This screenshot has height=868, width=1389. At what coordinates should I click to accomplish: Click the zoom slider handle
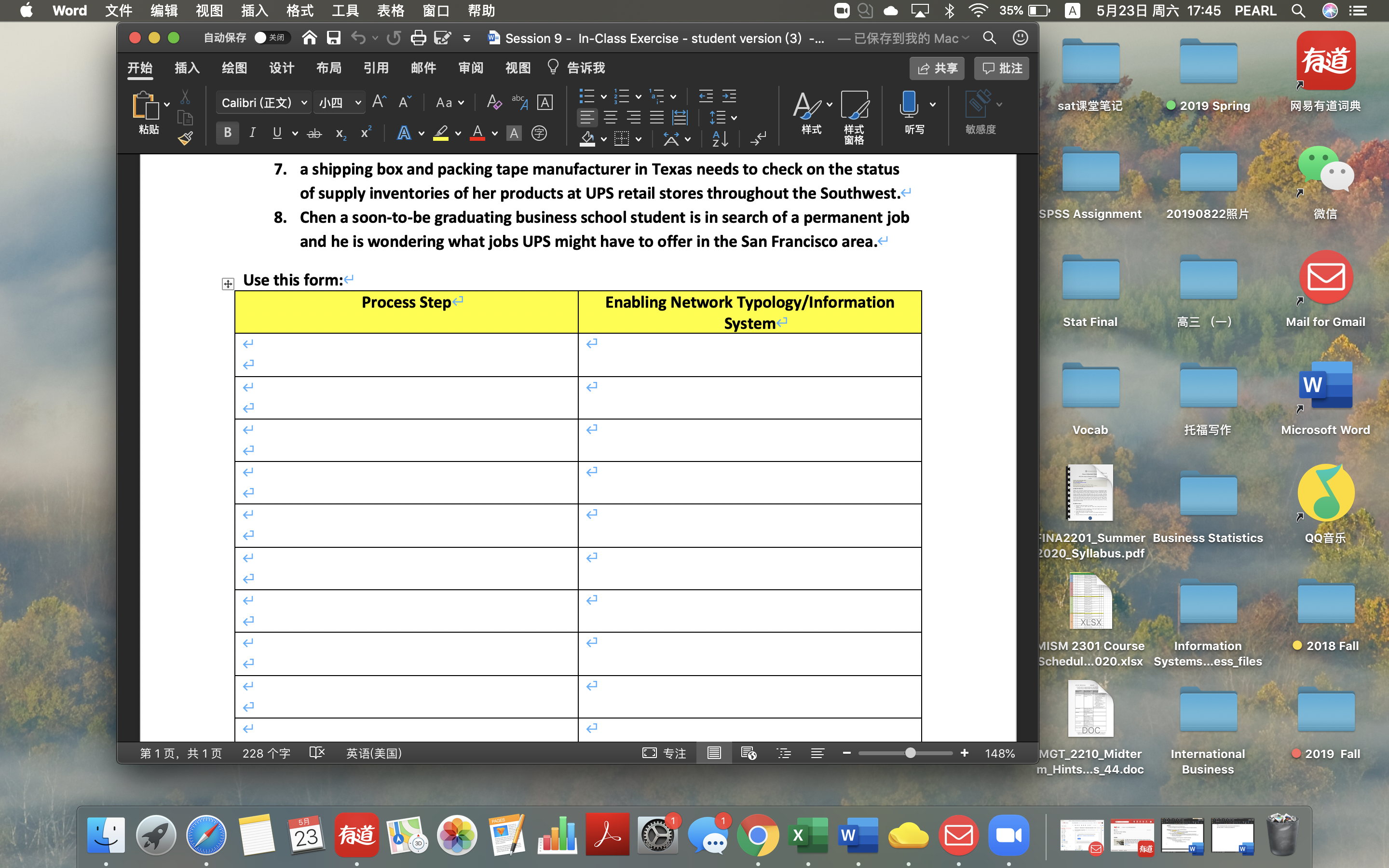(910, 753)
